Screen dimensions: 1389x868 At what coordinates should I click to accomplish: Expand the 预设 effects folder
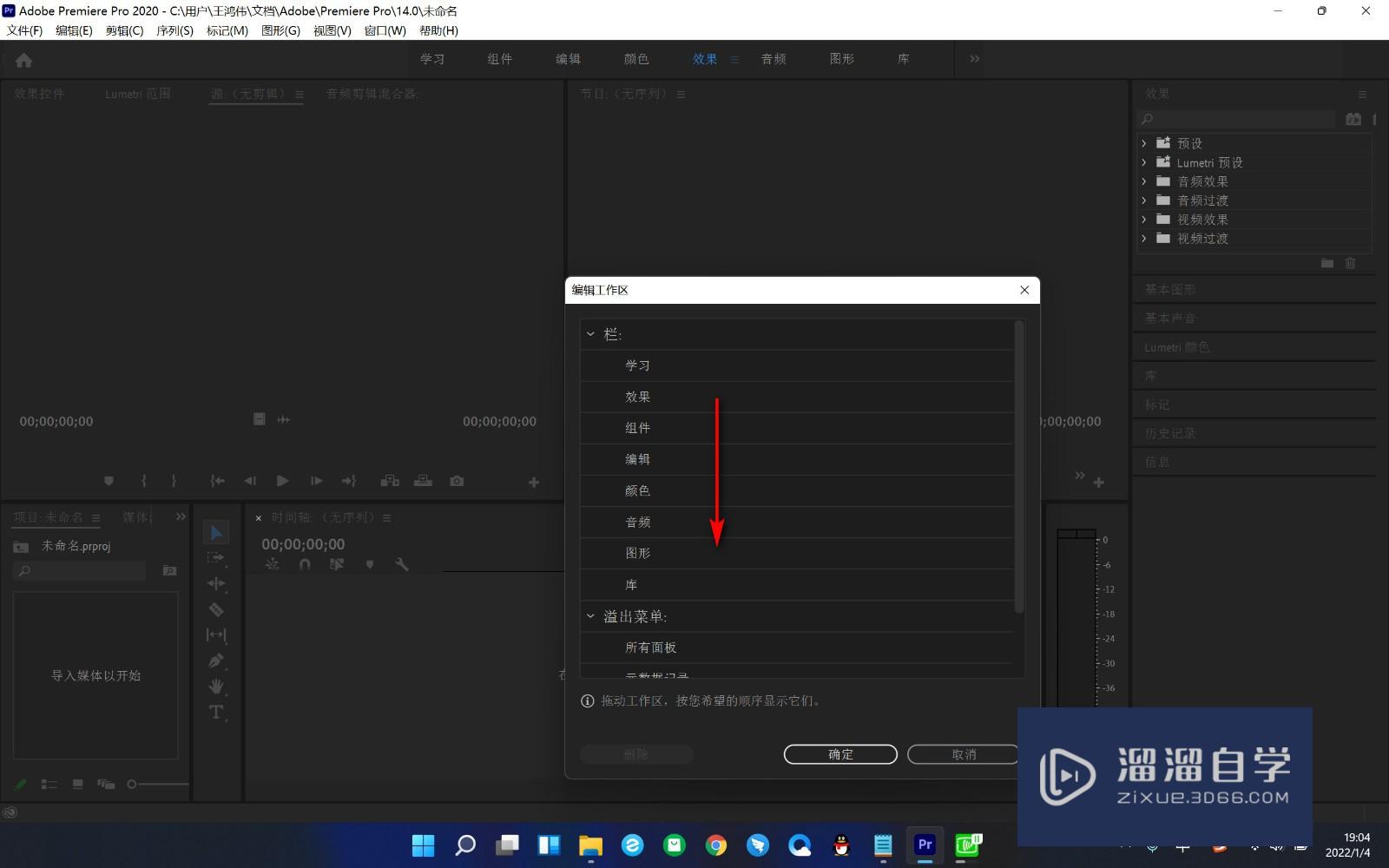pos(1144,143)
